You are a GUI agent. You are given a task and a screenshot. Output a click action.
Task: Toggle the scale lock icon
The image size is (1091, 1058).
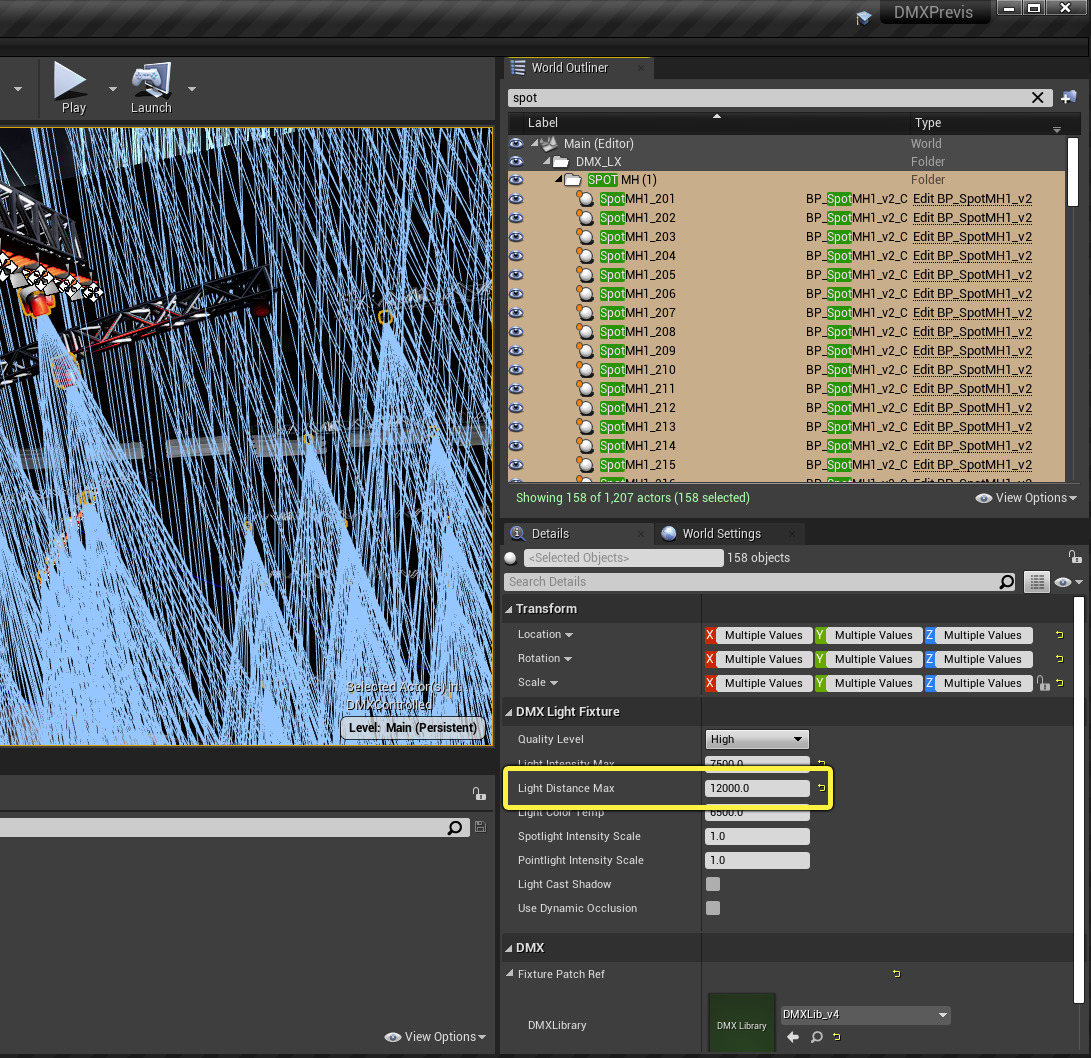pyautogui.click(x=1043, y=684)
